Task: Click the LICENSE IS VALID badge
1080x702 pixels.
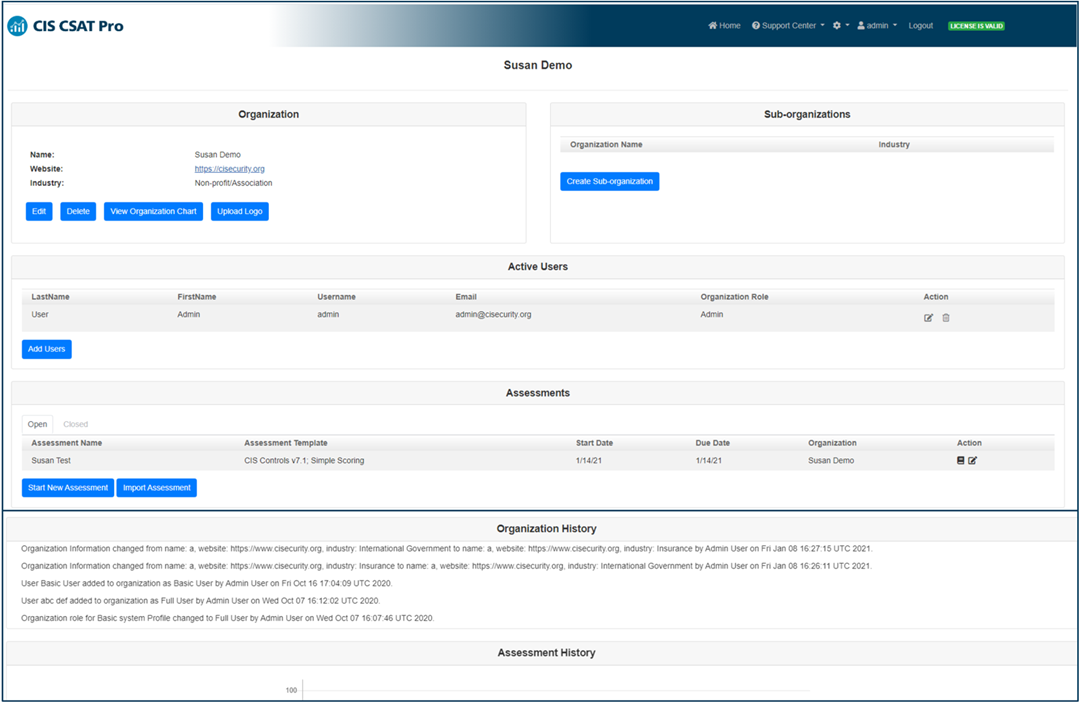Action: [x=976, y=25]
